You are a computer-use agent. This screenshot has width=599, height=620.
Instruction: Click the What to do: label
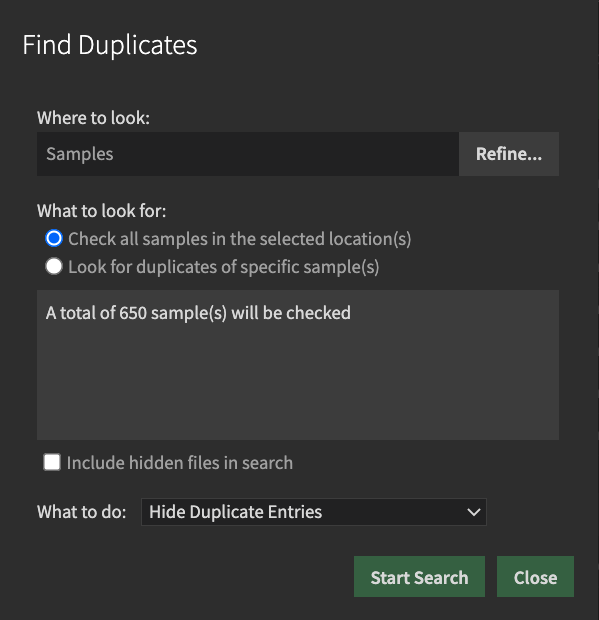pos(82,512)
